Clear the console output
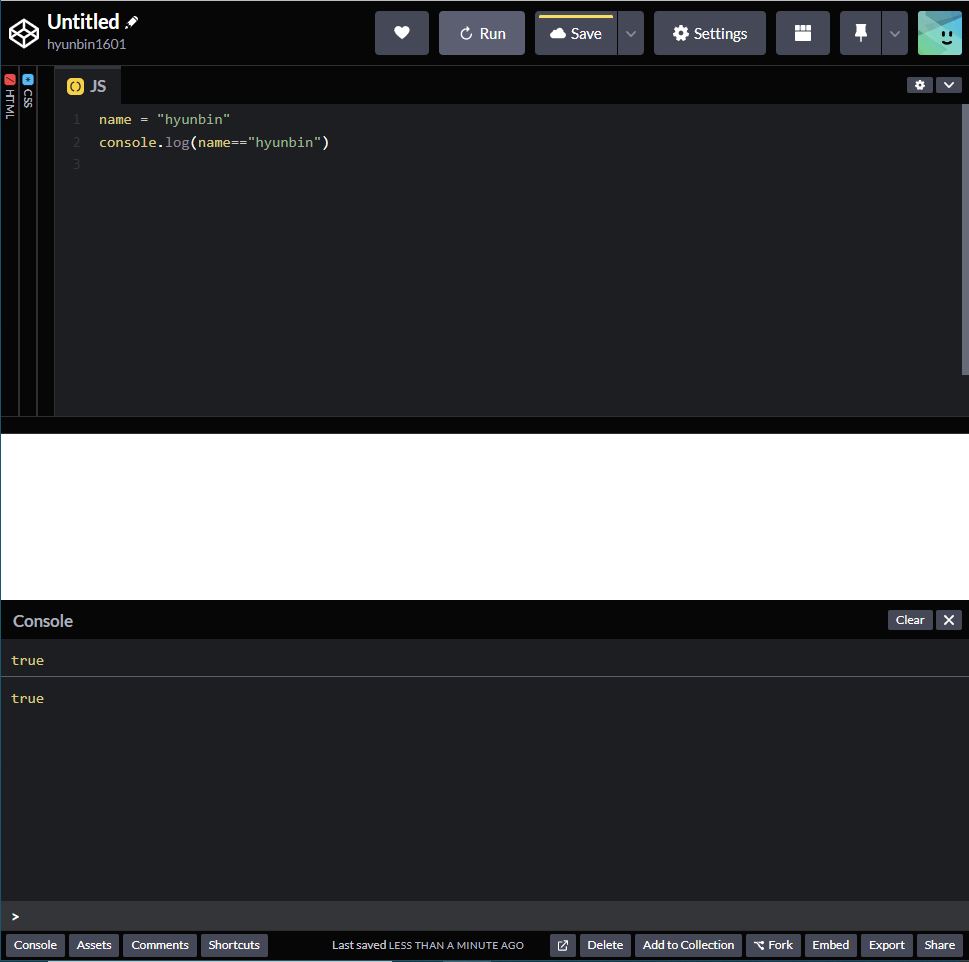969x962 pixels. 910,620
